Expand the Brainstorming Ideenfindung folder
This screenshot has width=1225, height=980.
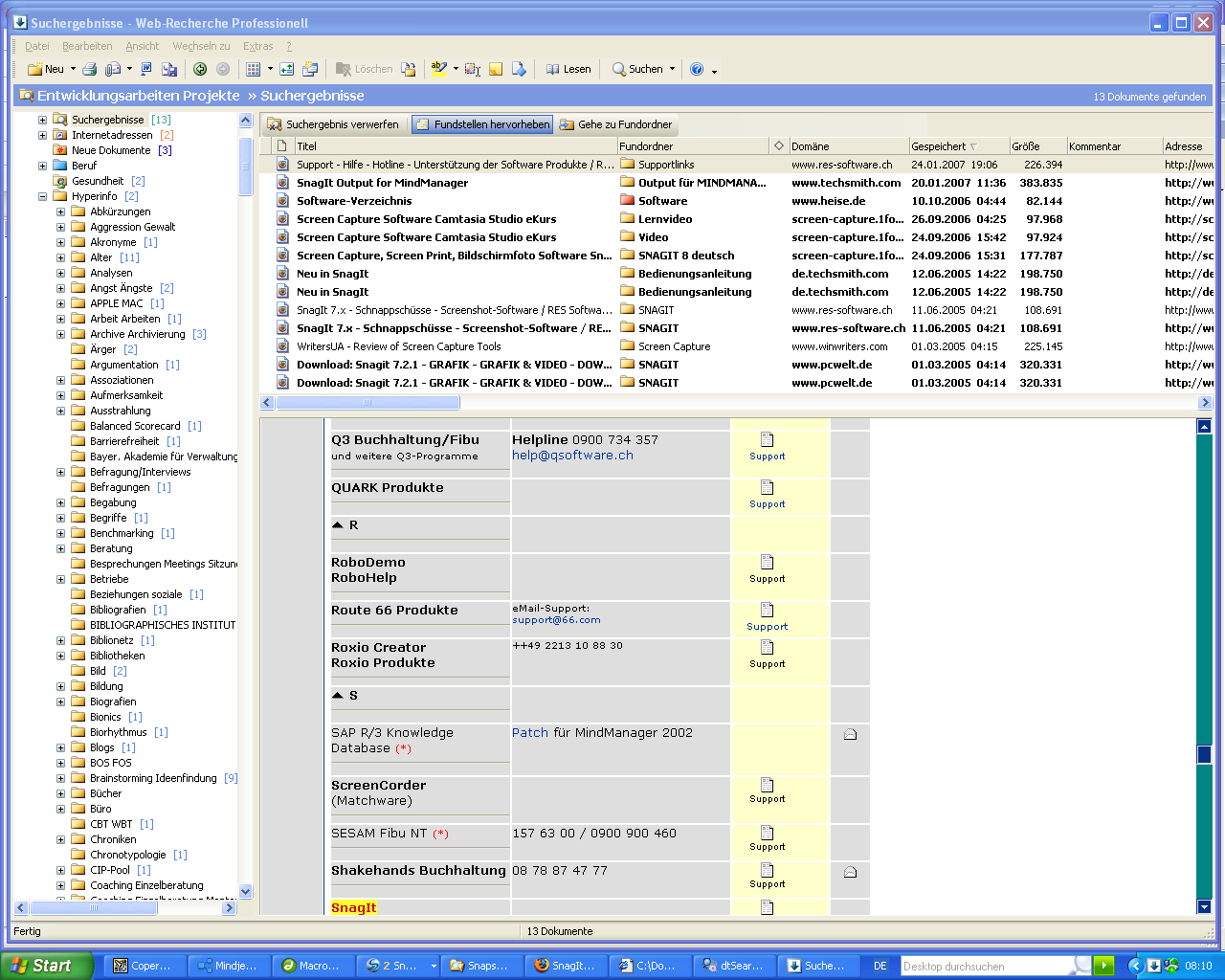61,779
